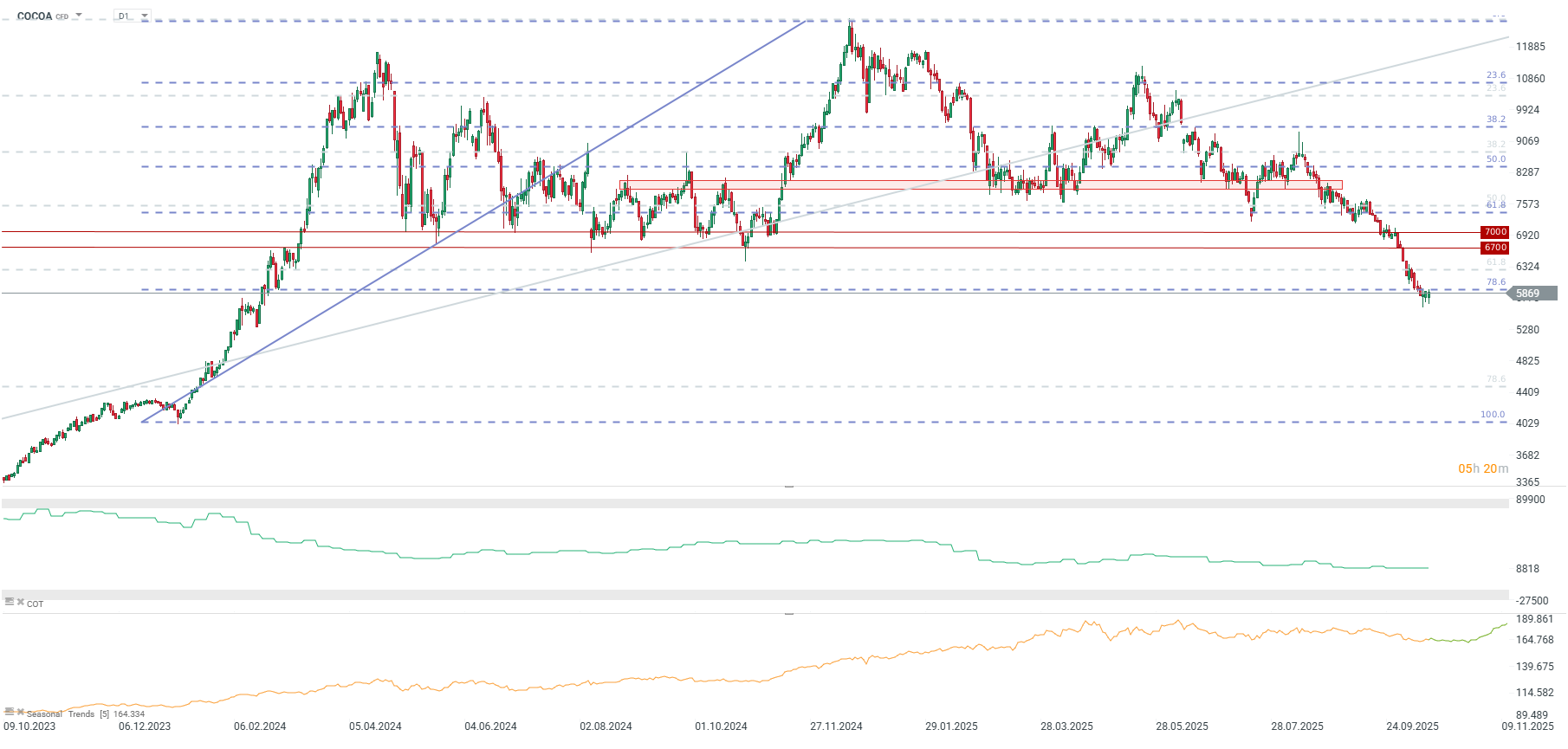This screenshot has height=749, width=1568.
Task: Click the Seasonal Trends indicator label
Action: (61, 714)
